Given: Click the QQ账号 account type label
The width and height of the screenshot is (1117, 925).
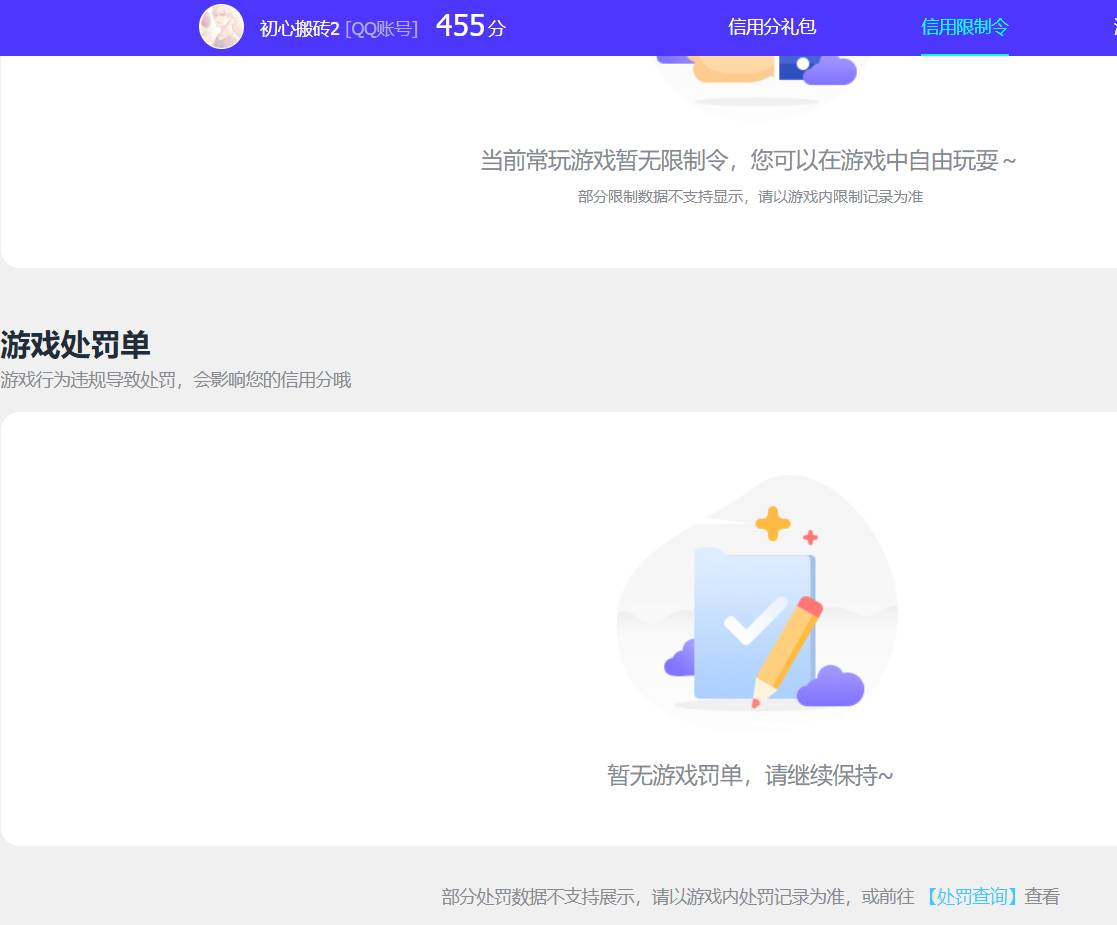Looking at the screenshot, I should [383, 28].
